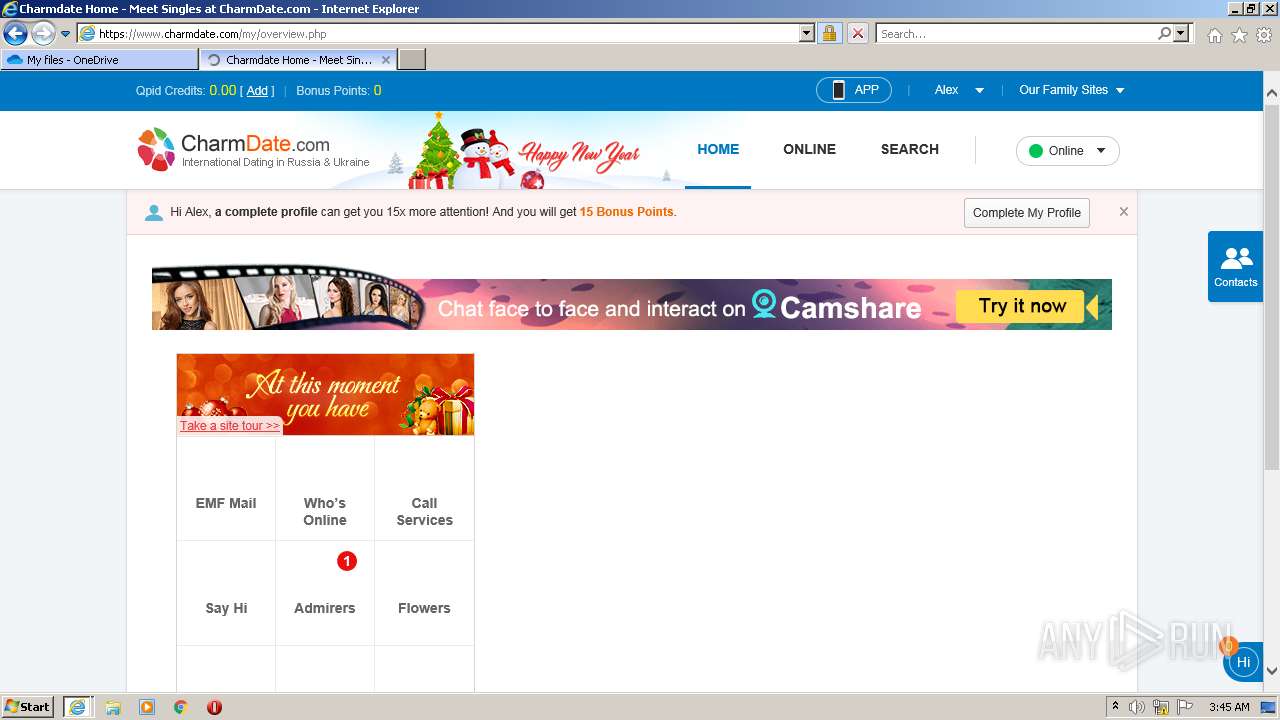
Task: Open the Online status dropdown
Action: pyautogui.click(x=1067, y=151)
